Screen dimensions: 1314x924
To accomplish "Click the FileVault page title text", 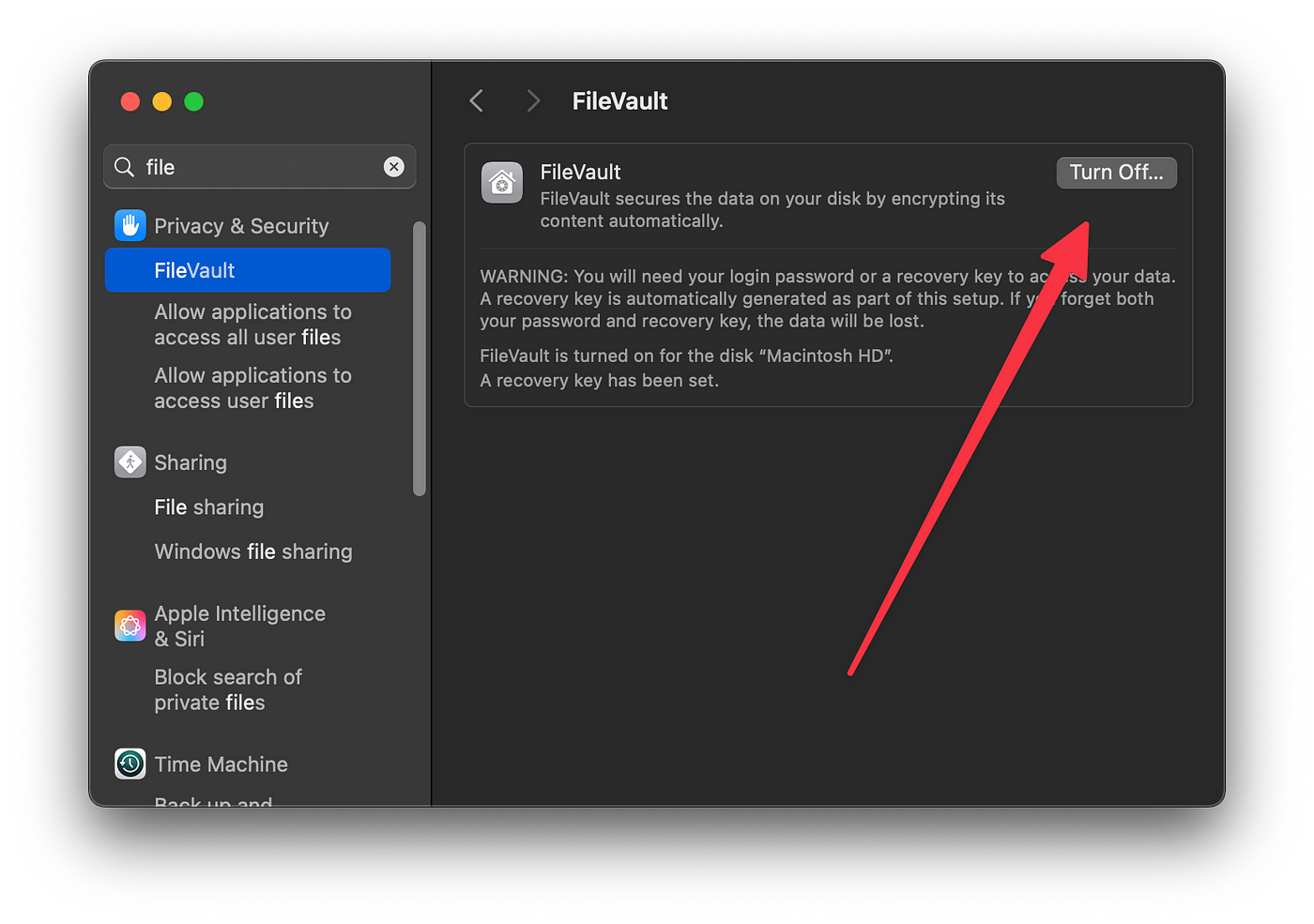I will pos(620,101).
